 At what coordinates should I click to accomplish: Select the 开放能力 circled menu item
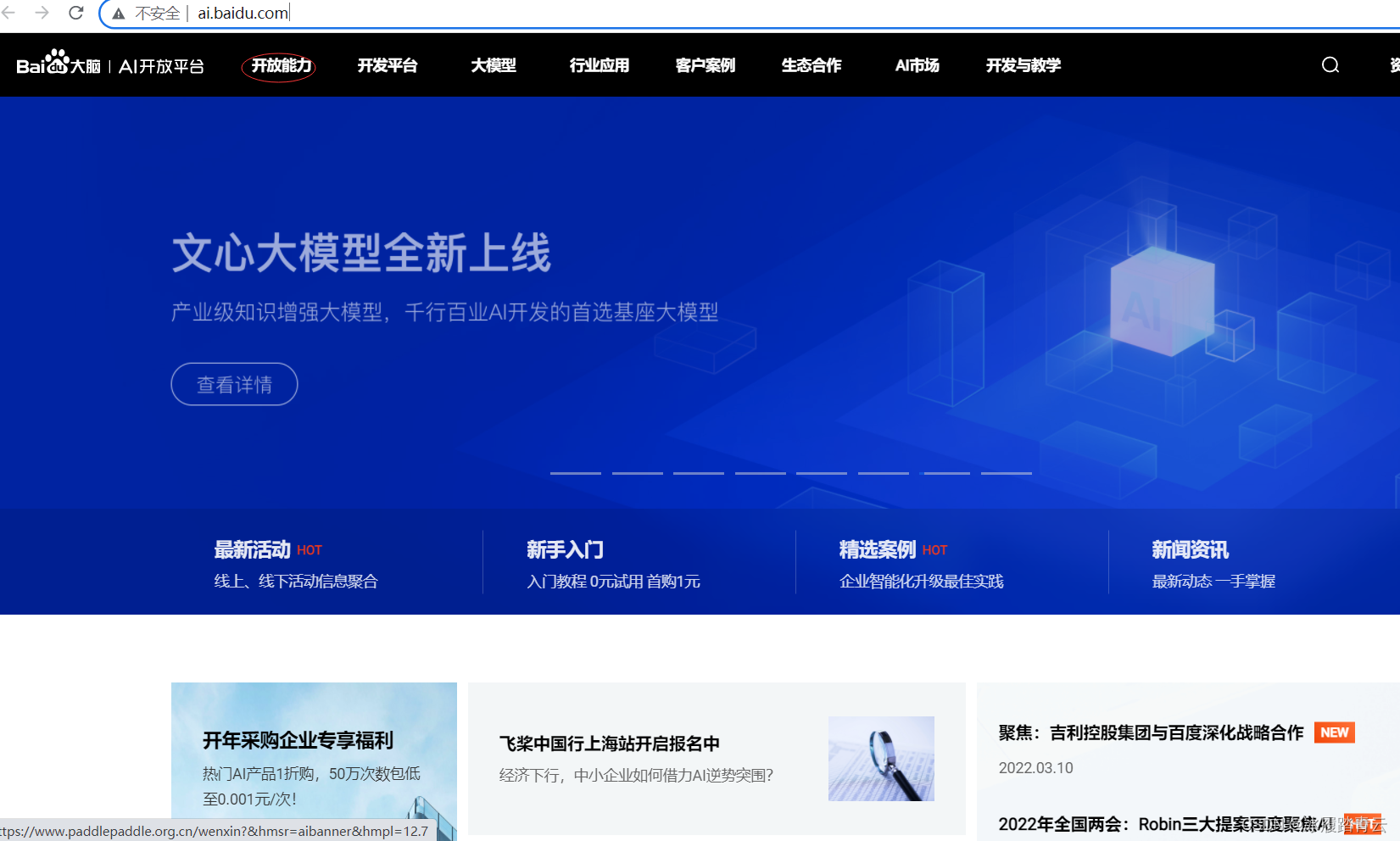pos(280,65)
